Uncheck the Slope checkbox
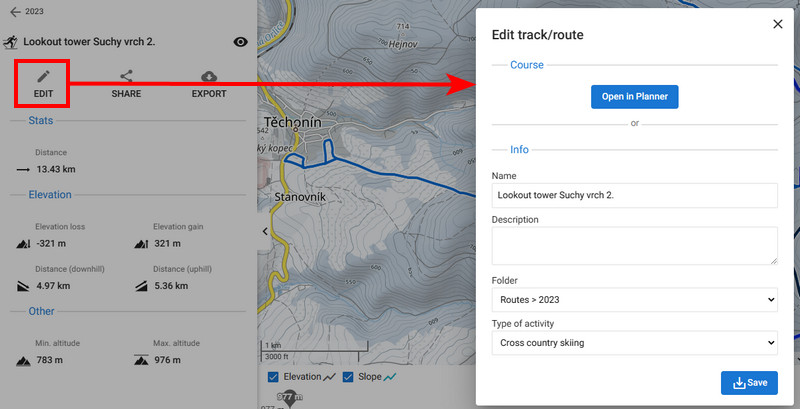 (x=348, y=377)
